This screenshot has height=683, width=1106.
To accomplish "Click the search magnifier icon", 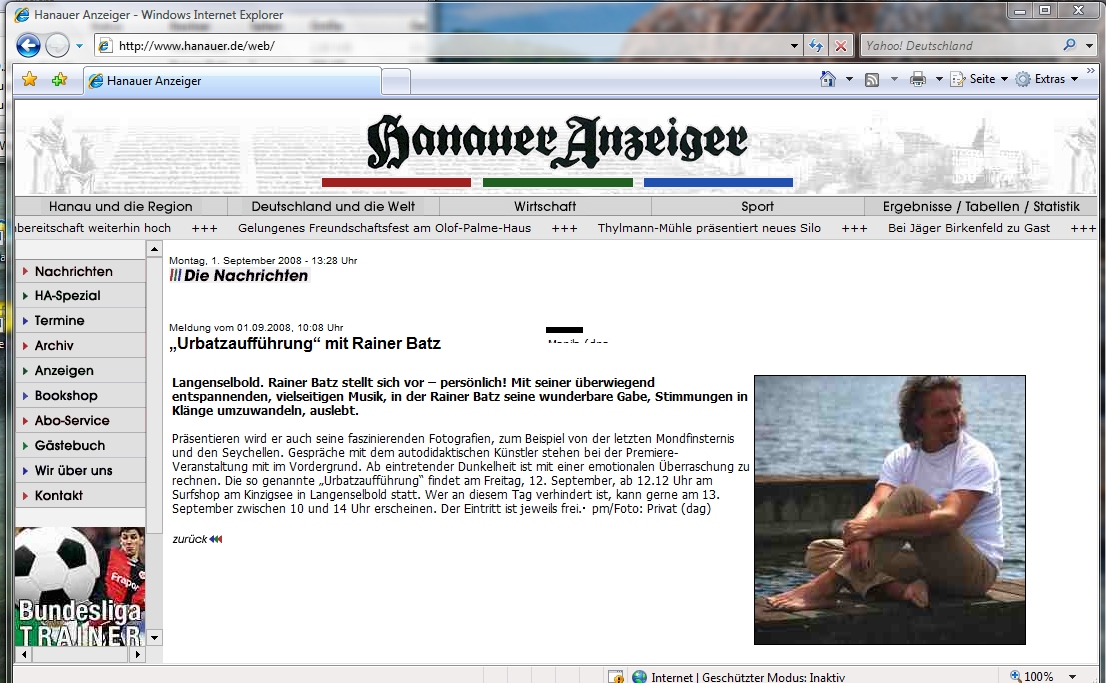I will (x=1069, y=45).
